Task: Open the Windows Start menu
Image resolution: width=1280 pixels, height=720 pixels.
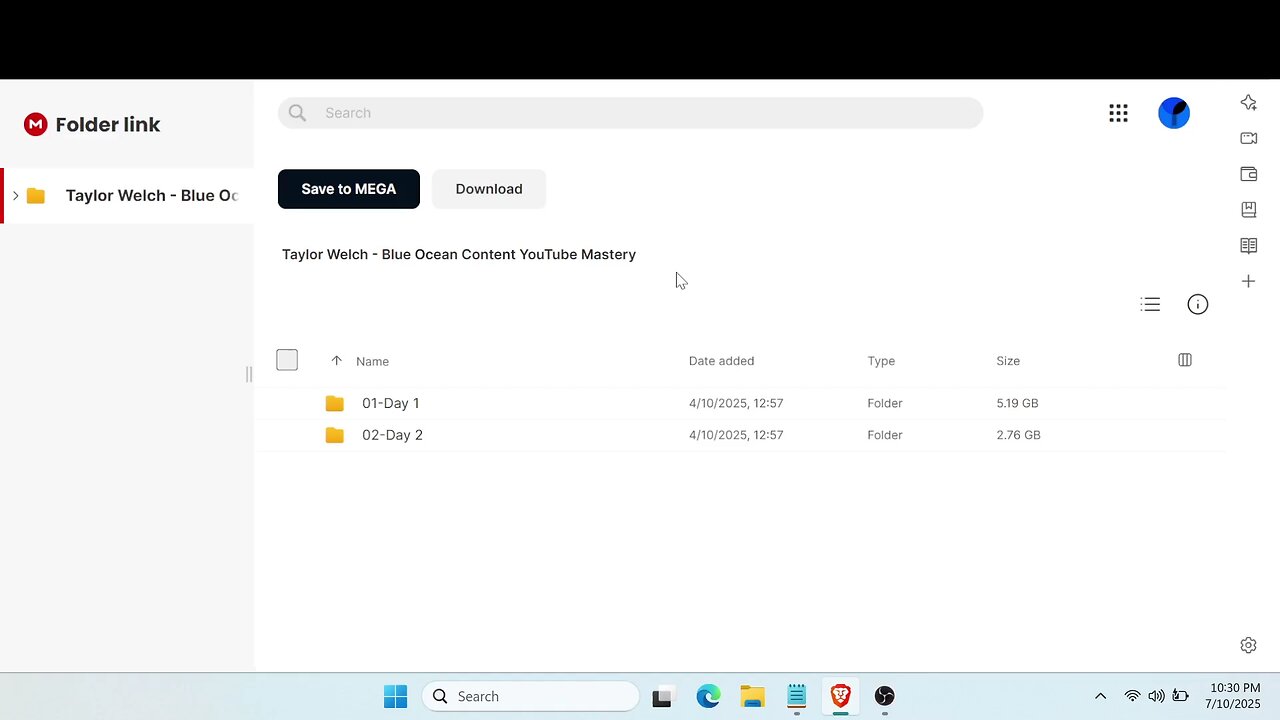Action: coord(396,696)
